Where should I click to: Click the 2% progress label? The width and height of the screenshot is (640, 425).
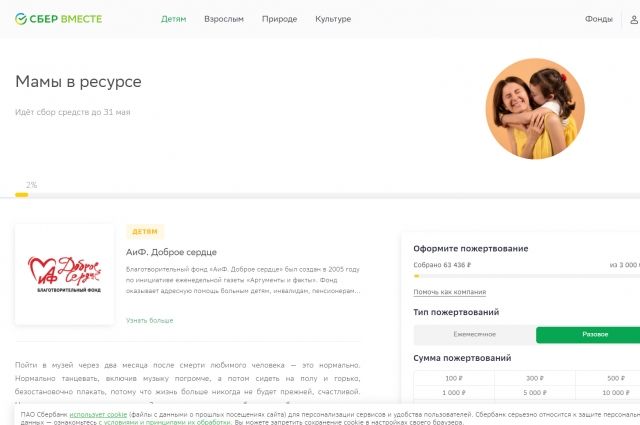pos(31,185)
